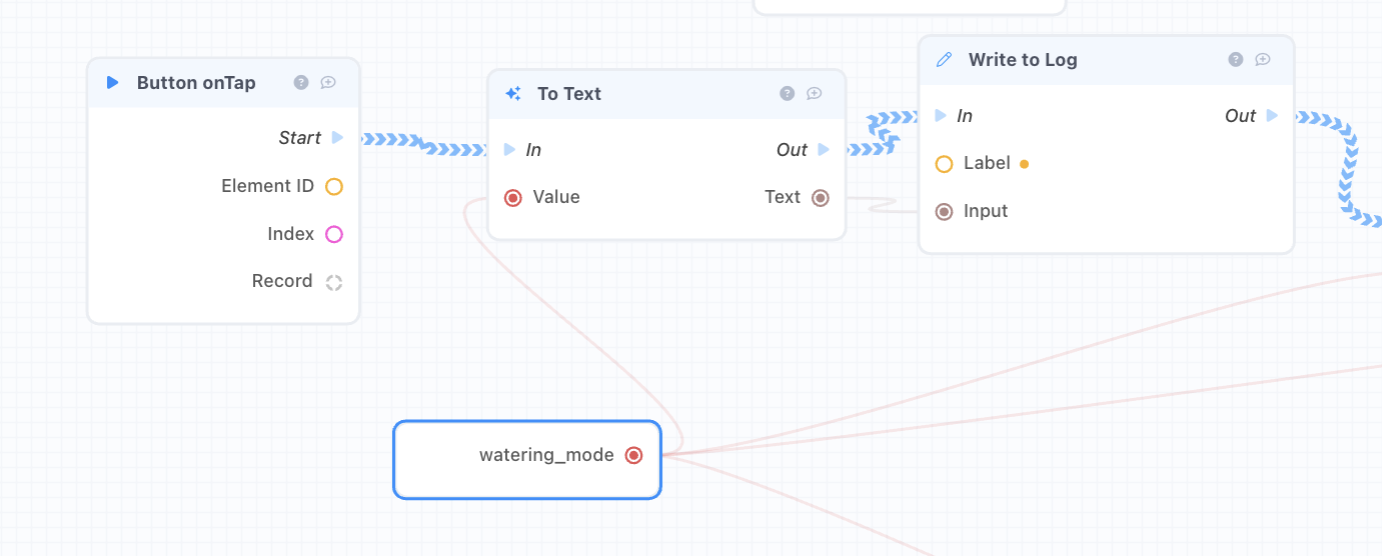Select the To Text node header title
The height and width of the screenshot is (556, 1382).
[569, 94]
